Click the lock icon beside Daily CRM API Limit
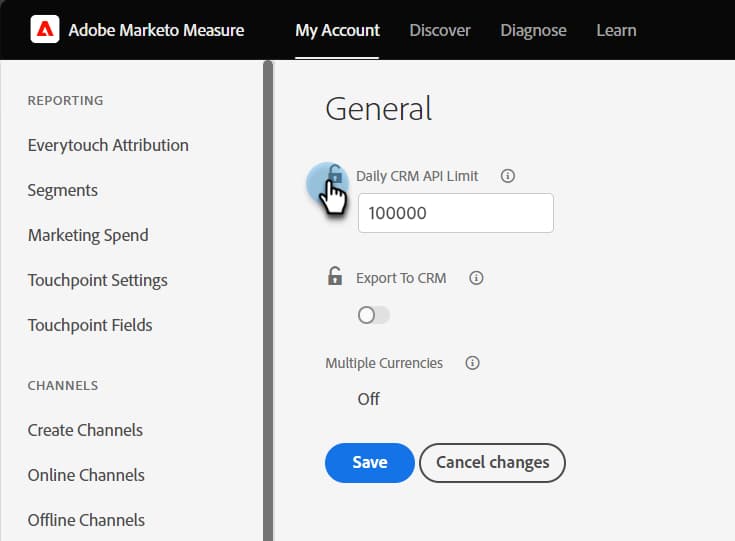The height and width of the screenshot is (541, 735). pyautogui.click(x=335, y=176)
